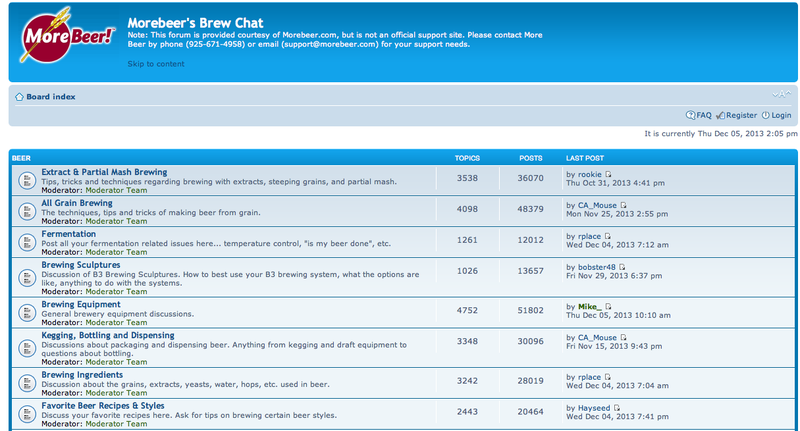
Task: Open Kegging, Bottling and Dispensing forum
Action: (x=108, y=336)
